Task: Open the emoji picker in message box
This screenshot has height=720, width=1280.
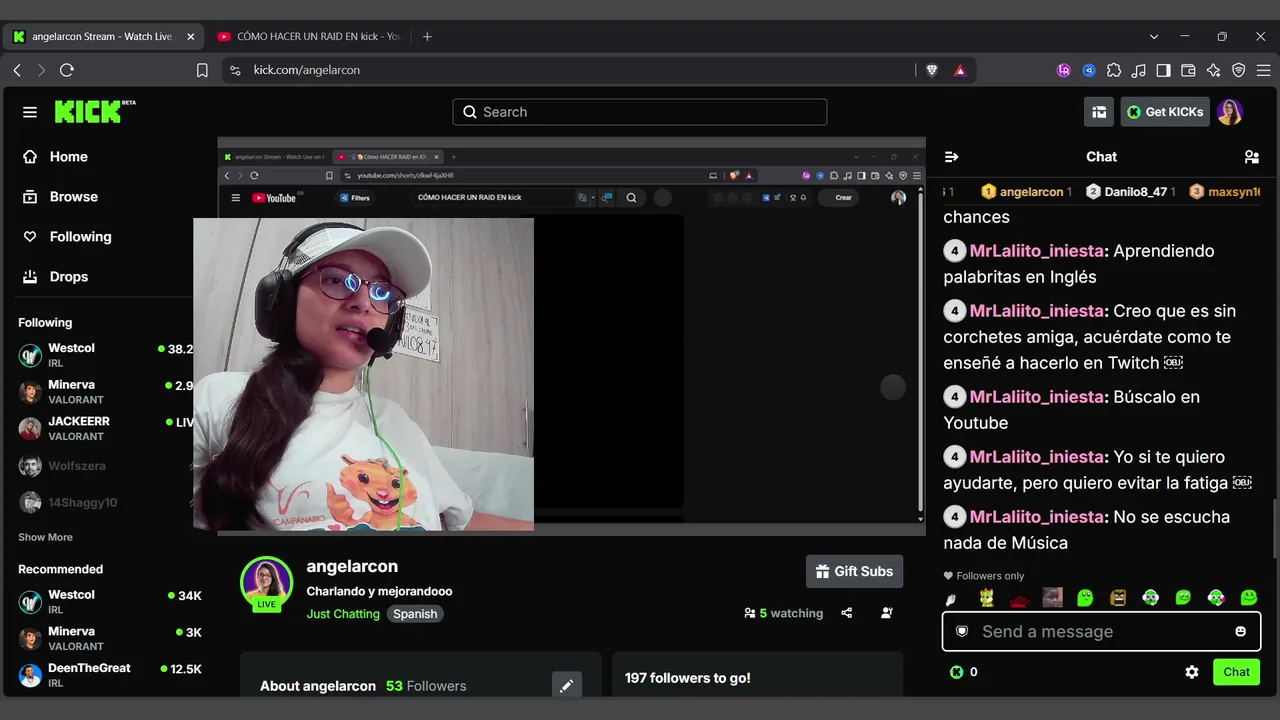Action: [x=1241, y=631]
